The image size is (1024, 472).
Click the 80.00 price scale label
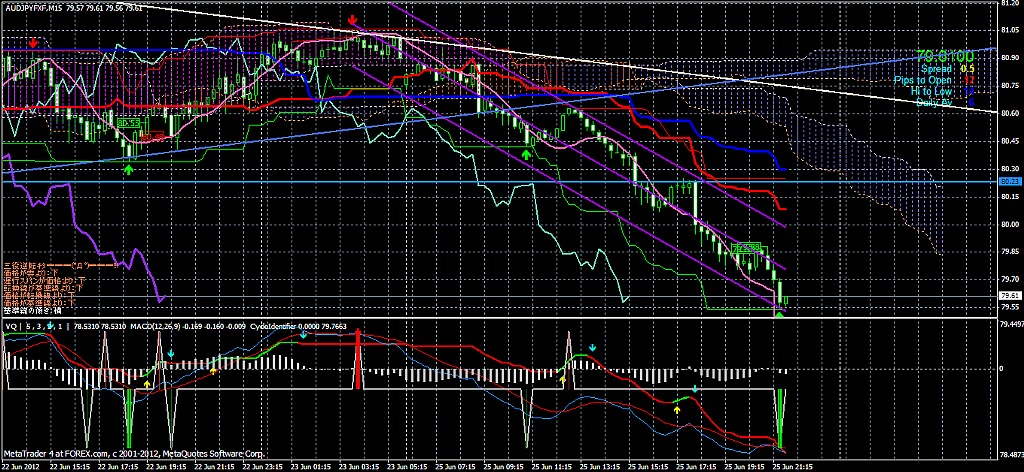coord(1008,224)
